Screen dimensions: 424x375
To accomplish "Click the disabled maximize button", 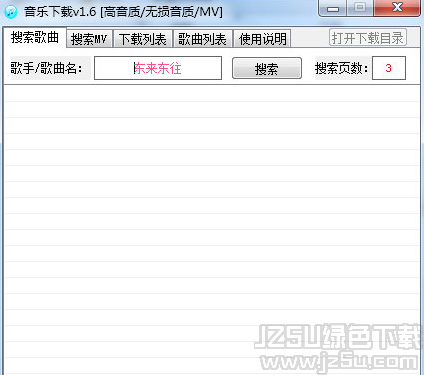I will tap(360, 8).
